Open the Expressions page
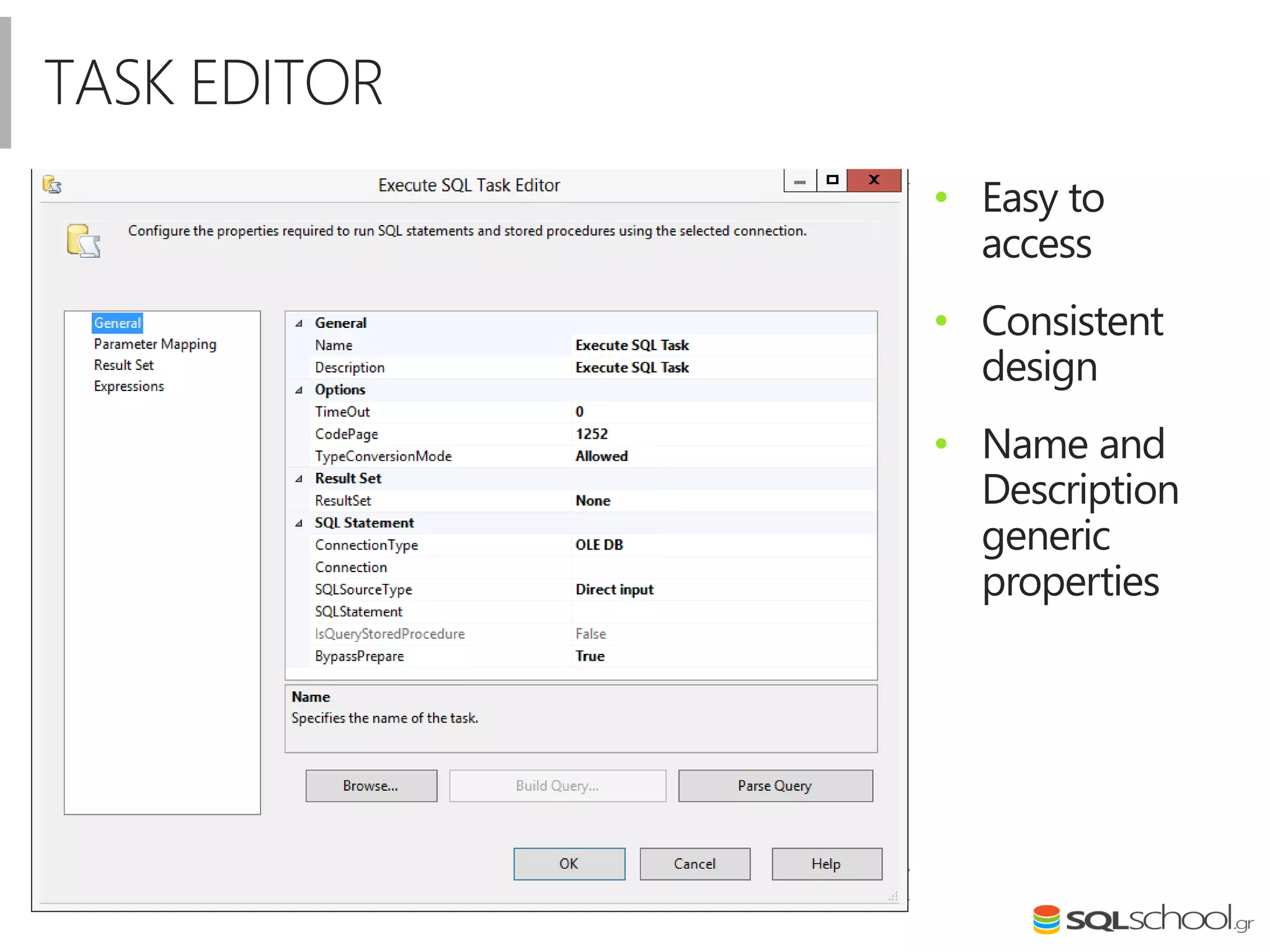 click(129, 386)
